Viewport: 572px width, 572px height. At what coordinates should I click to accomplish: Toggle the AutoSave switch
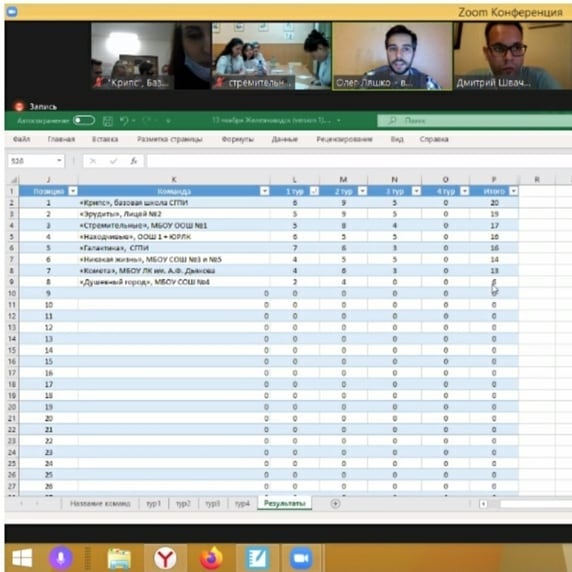point(84,120)
